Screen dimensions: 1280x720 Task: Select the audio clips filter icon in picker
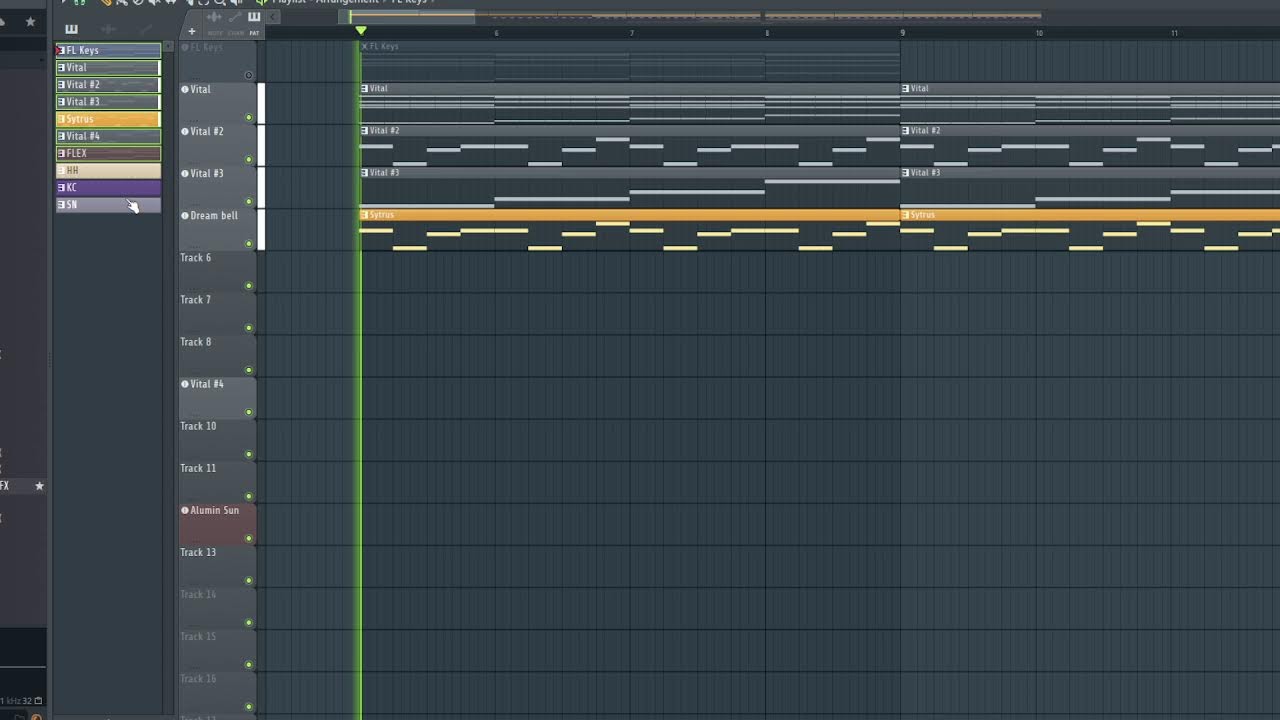coord(109,29)
